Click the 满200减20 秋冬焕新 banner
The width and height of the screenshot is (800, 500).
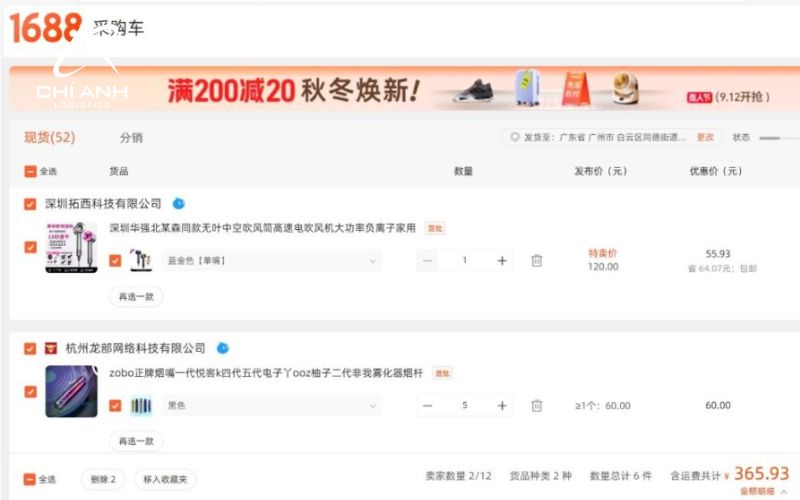(404, 89)
